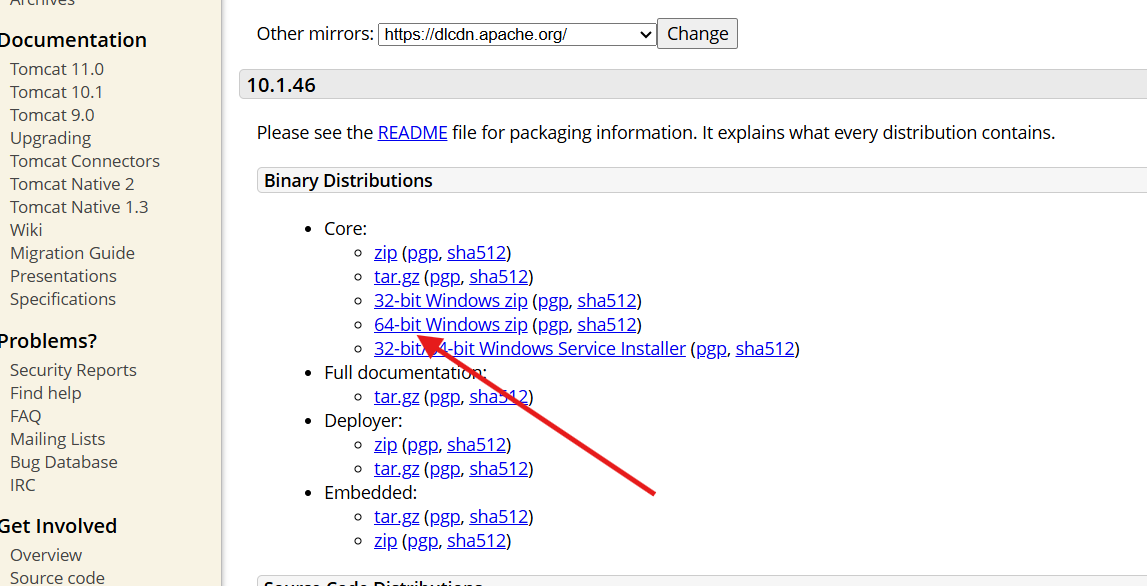Open pgp signature for Embedded zip
The height and width of the screenshot is (586, 1147).
pyautogui.click(x=423, y=541)
